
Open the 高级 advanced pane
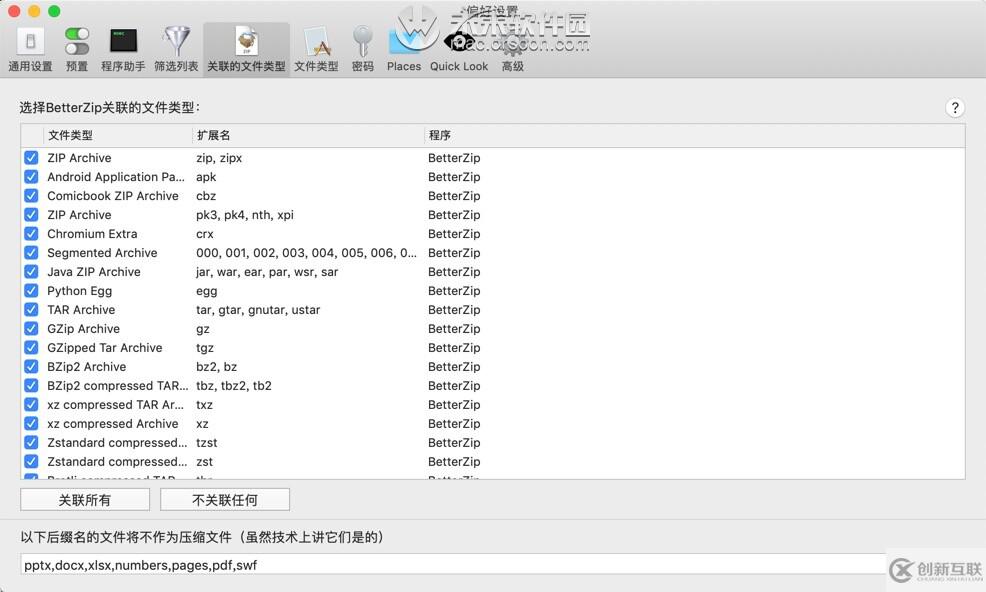coord(512,50)
